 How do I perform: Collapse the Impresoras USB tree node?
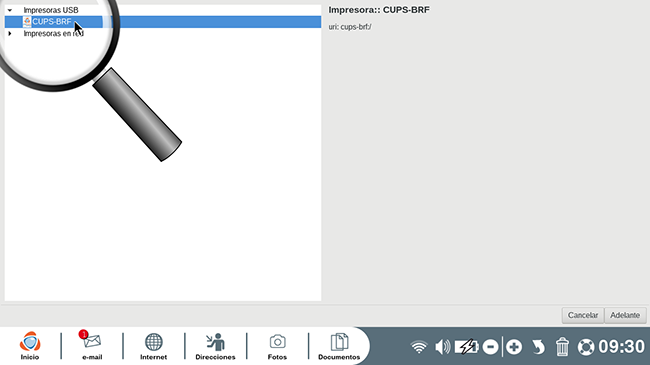point(10,10)
